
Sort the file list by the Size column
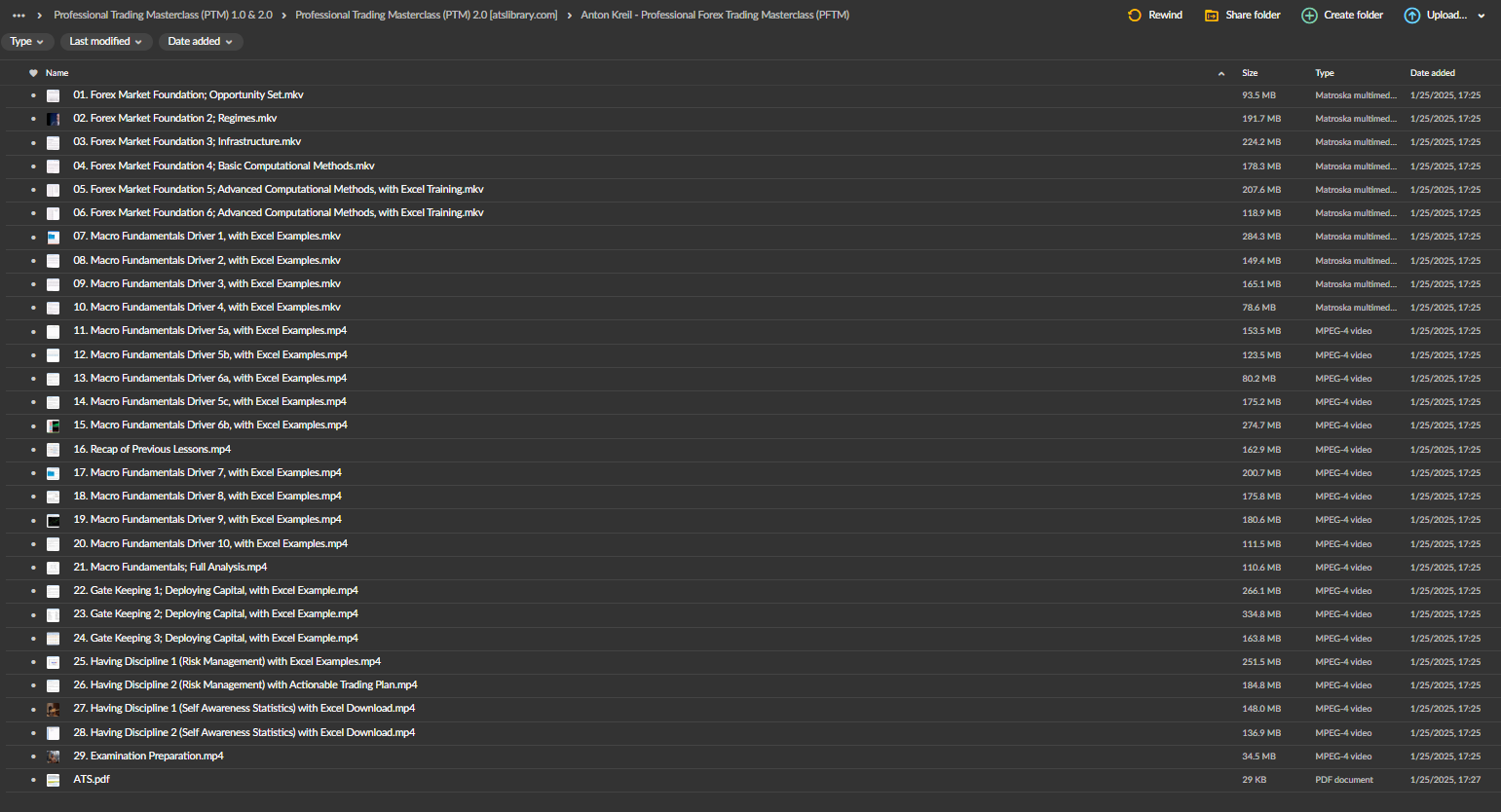[1250, 73]
